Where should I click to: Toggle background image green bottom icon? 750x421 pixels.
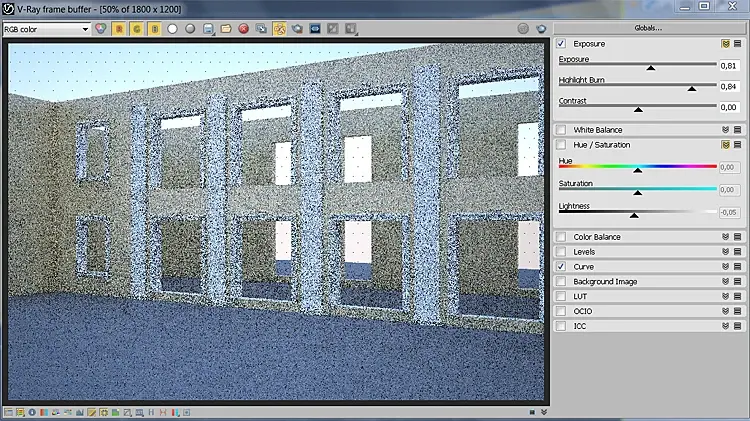click(115, 412)
